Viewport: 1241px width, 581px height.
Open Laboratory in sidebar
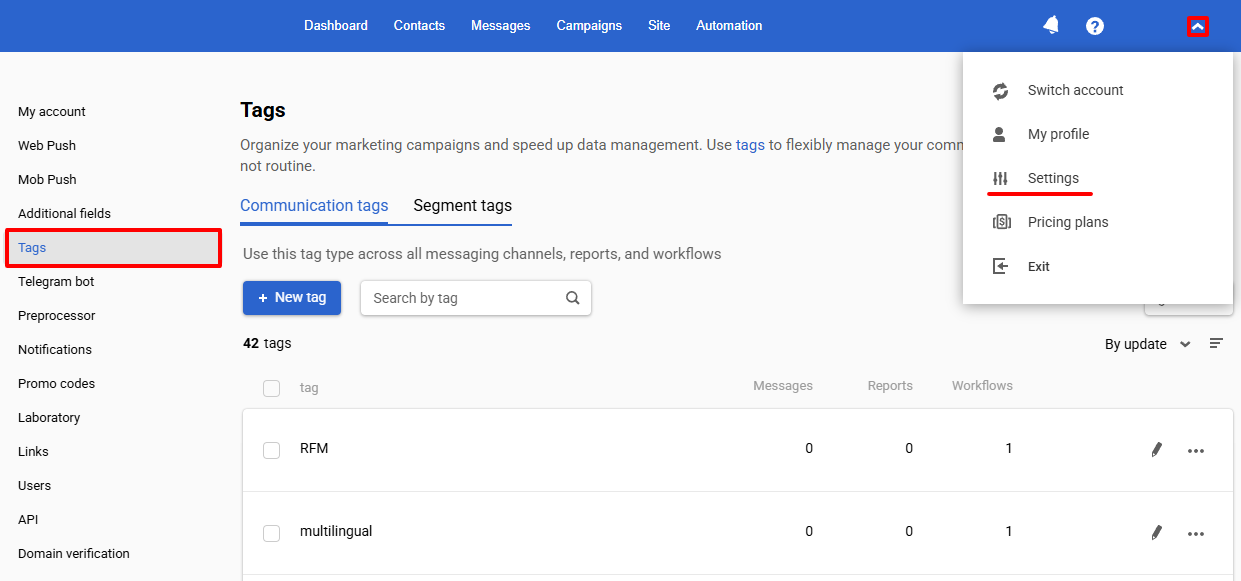click(49, 418)
